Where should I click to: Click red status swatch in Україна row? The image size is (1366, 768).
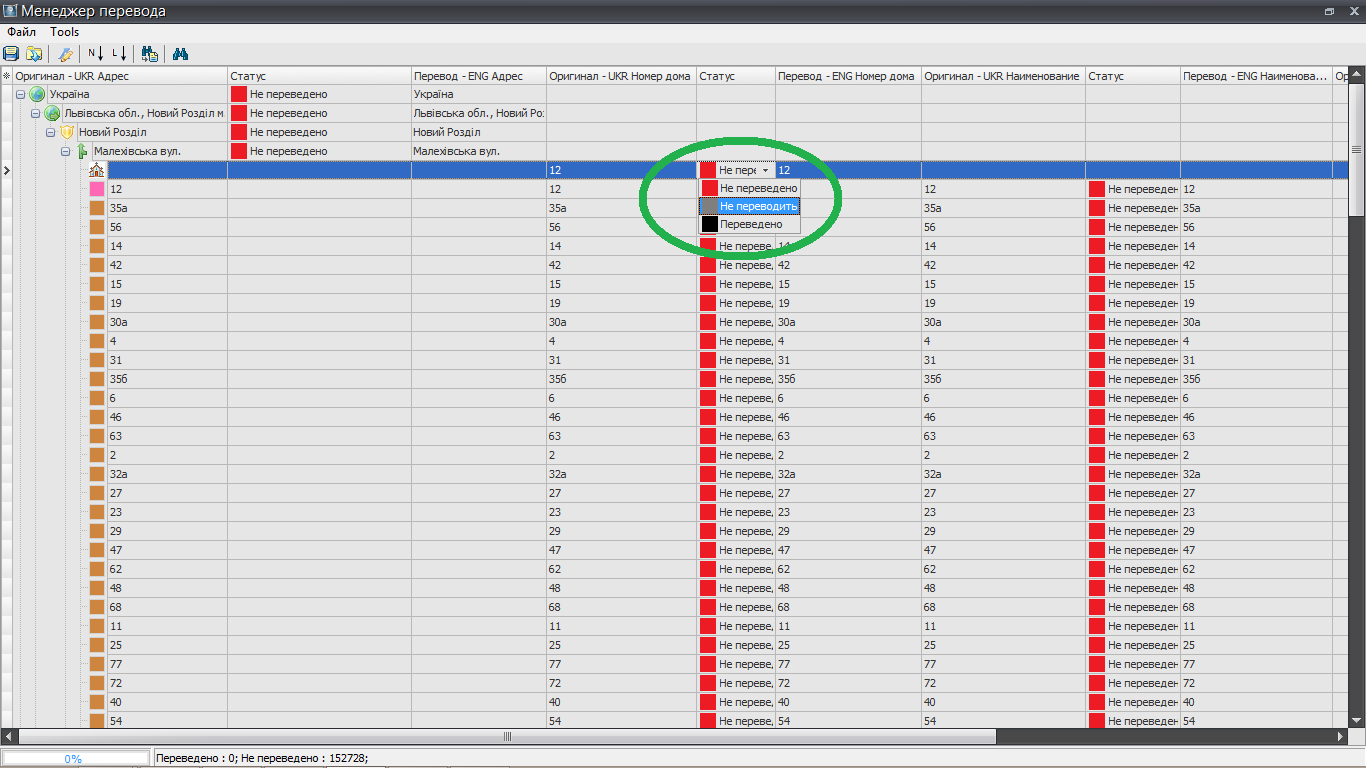click(x=239, y=94)
